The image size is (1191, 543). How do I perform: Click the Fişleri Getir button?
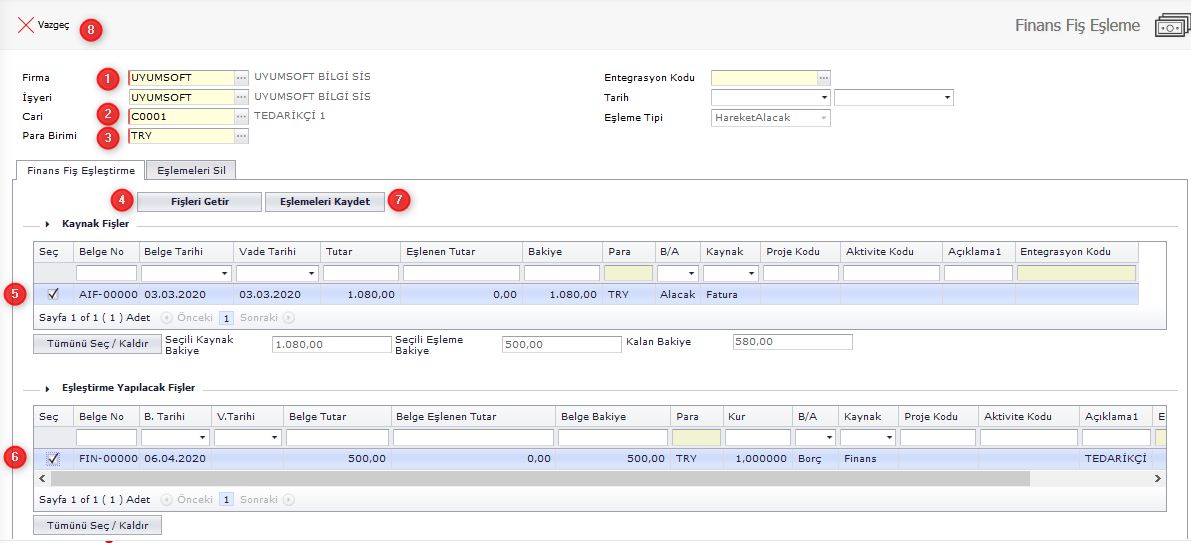pos(199,202)
